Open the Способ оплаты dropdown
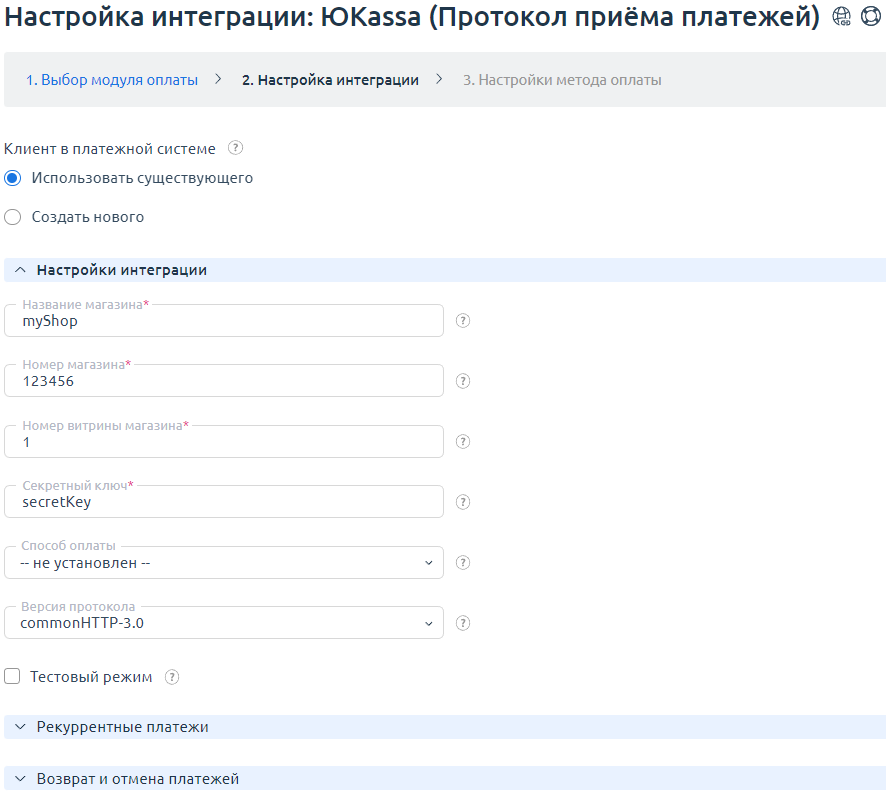Image resolution: width=886 pixels, height=796 pixels. coord(224,563)
